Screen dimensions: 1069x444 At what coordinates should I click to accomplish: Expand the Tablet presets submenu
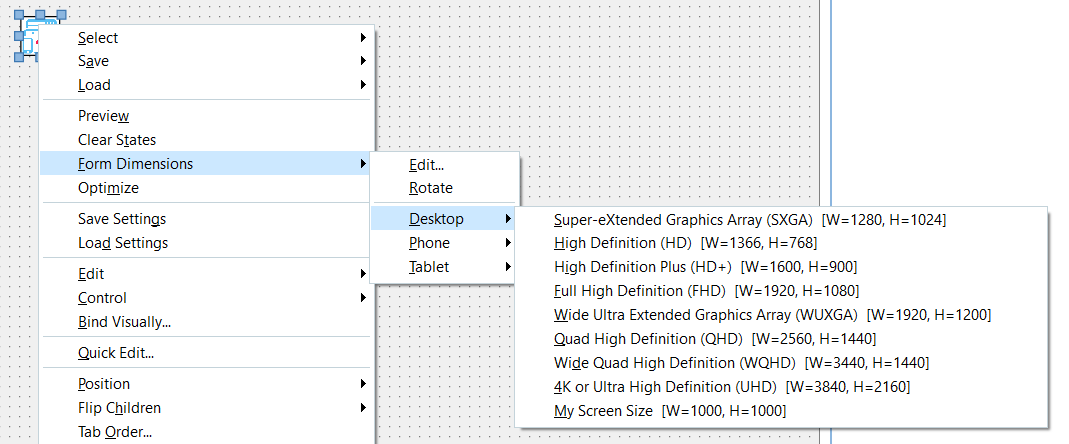(x=444, y=267)
